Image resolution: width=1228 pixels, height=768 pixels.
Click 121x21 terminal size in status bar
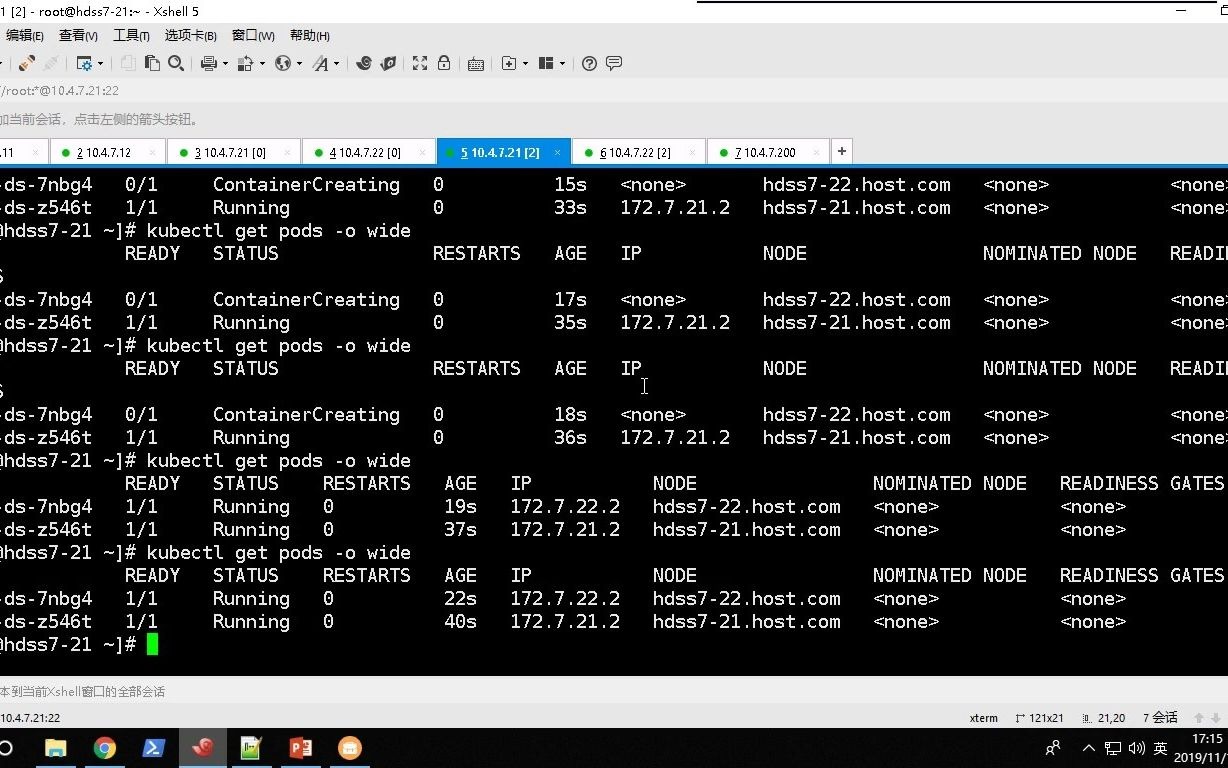click(1040, 718)
